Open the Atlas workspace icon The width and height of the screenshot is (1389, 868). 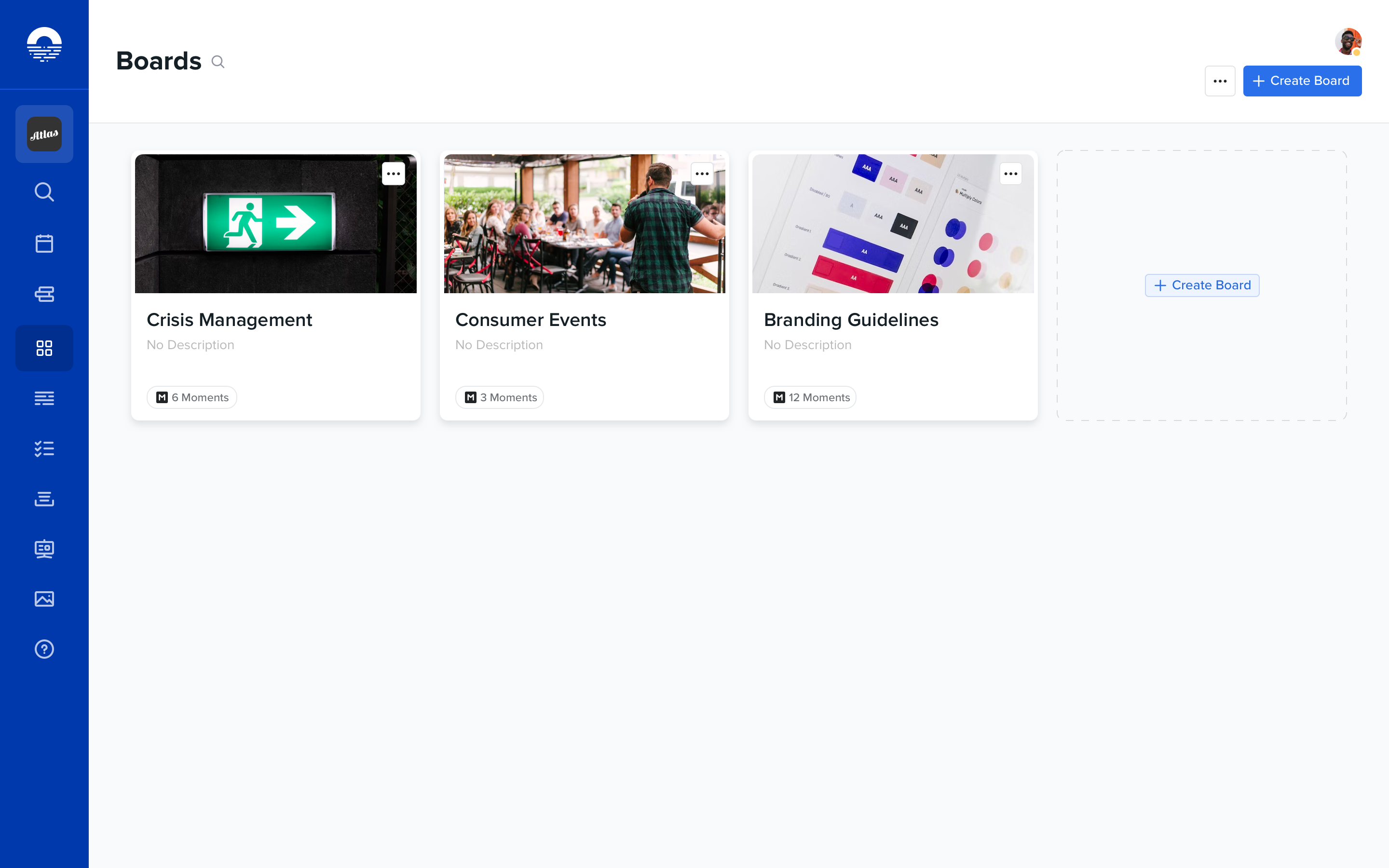tap(44, 134)
